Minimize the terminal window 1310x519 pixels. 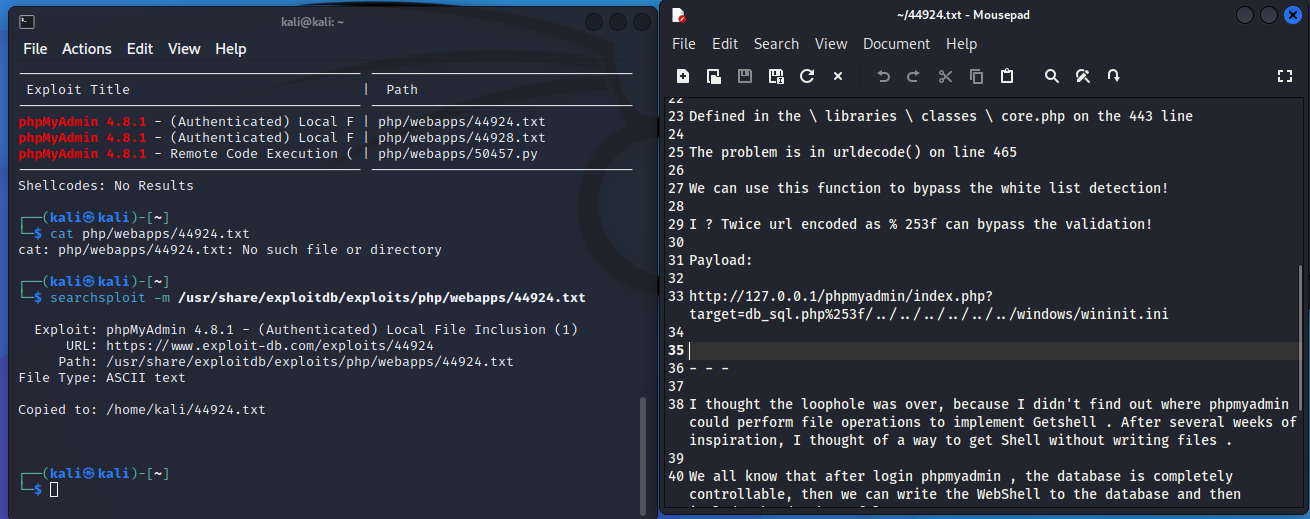point(595,22)
